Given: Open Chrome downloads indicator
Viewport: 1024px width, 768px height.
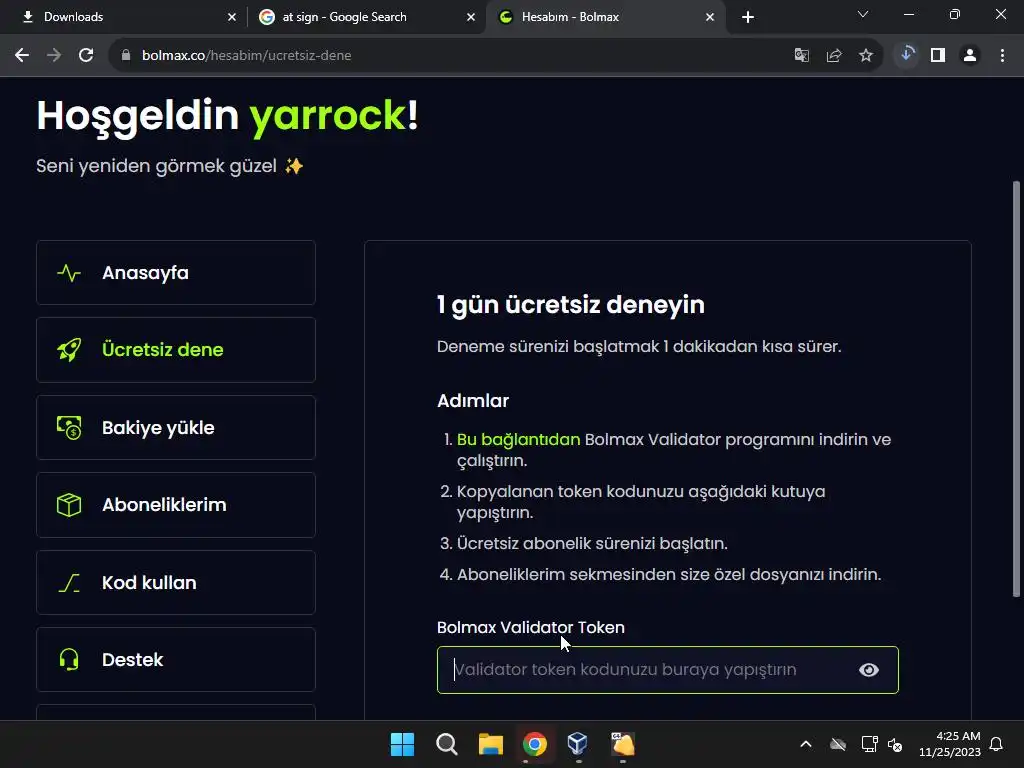Looking at the screenshot, I should pyautogui.click(x=906, y=55).
